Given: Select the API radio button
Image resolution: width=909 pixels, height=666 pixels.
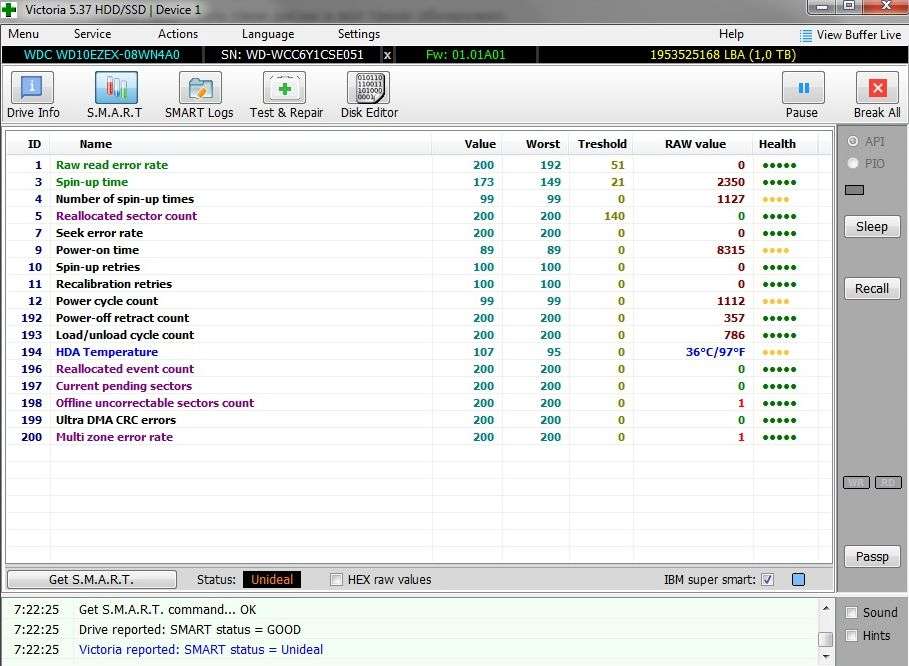Looking at the screenshot, I should click(x=853, y=142).
